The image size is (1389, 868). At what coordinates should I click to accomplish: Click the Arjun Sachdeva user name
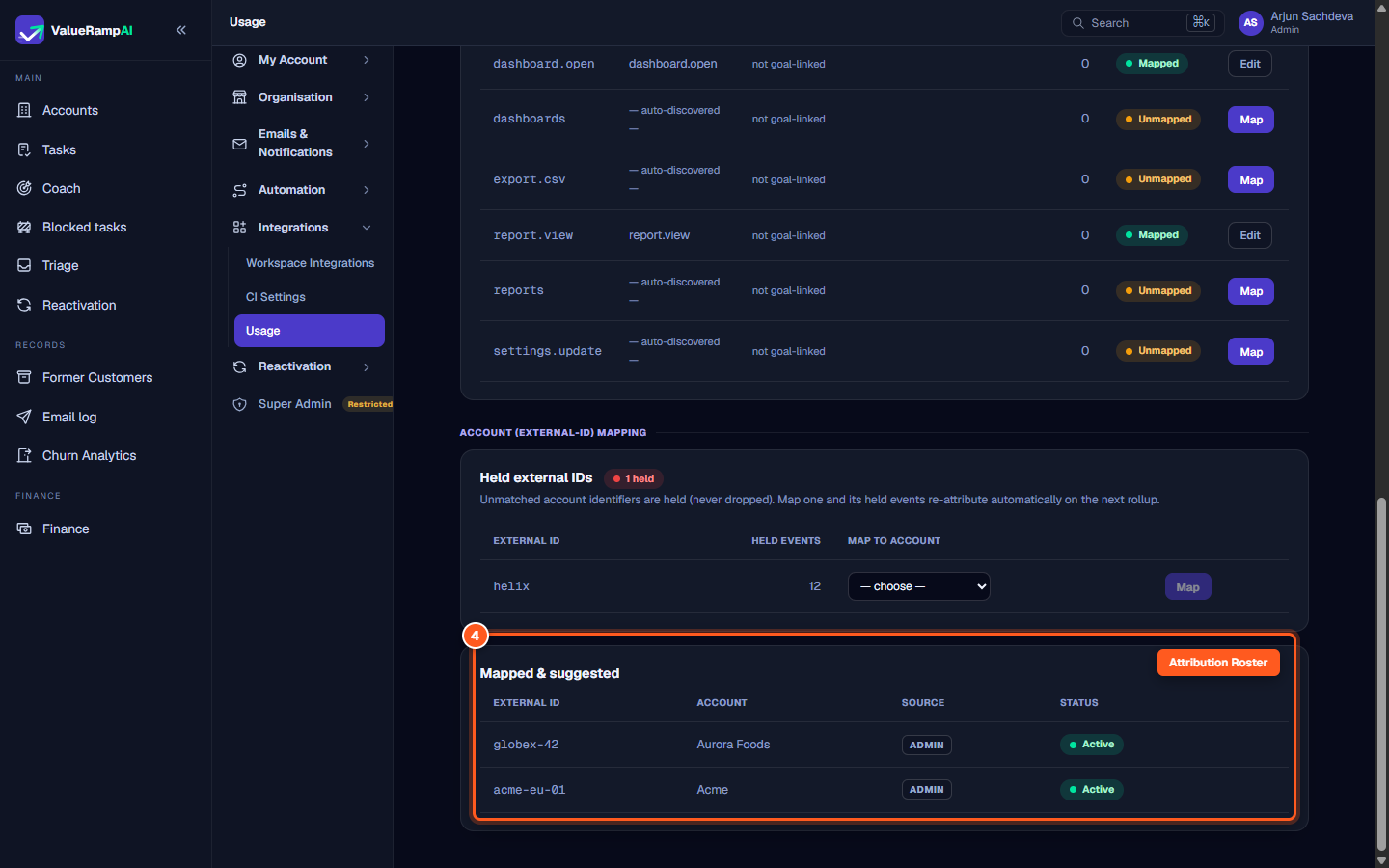click(1312, 16)
